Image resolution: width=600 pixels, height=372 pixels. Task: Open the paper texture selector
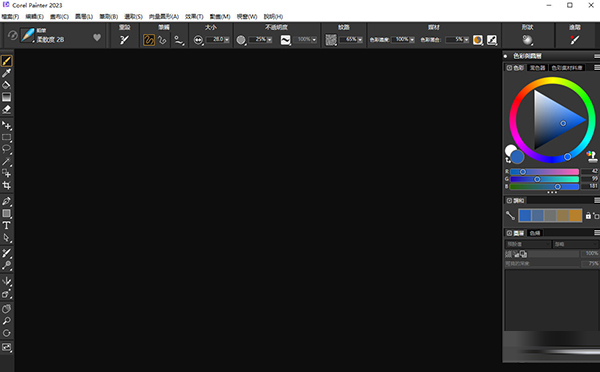(331, 40)
